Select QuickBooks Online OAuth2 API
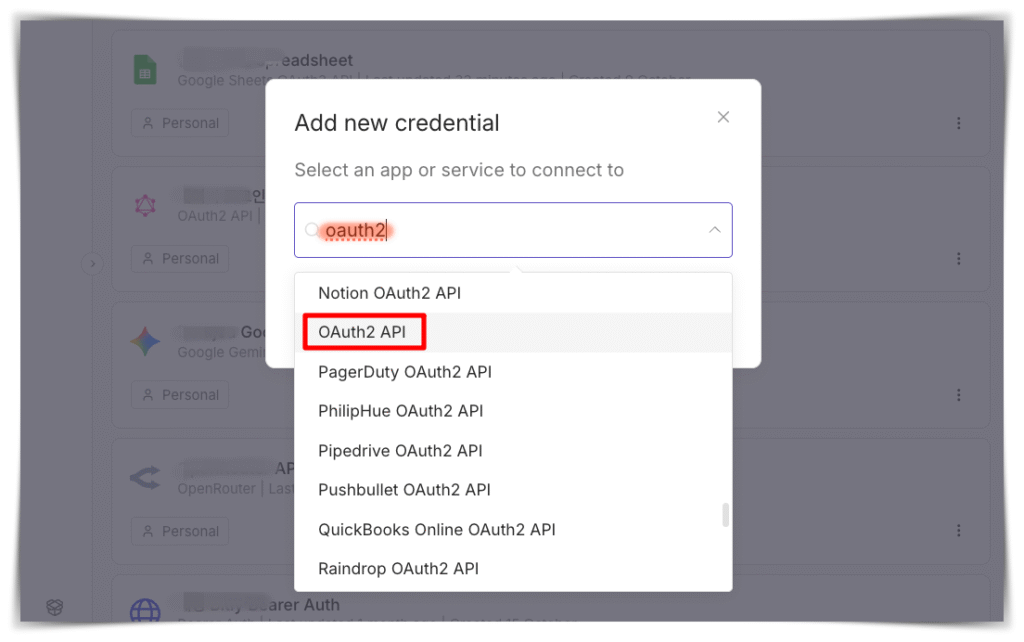 pos(436,529)
